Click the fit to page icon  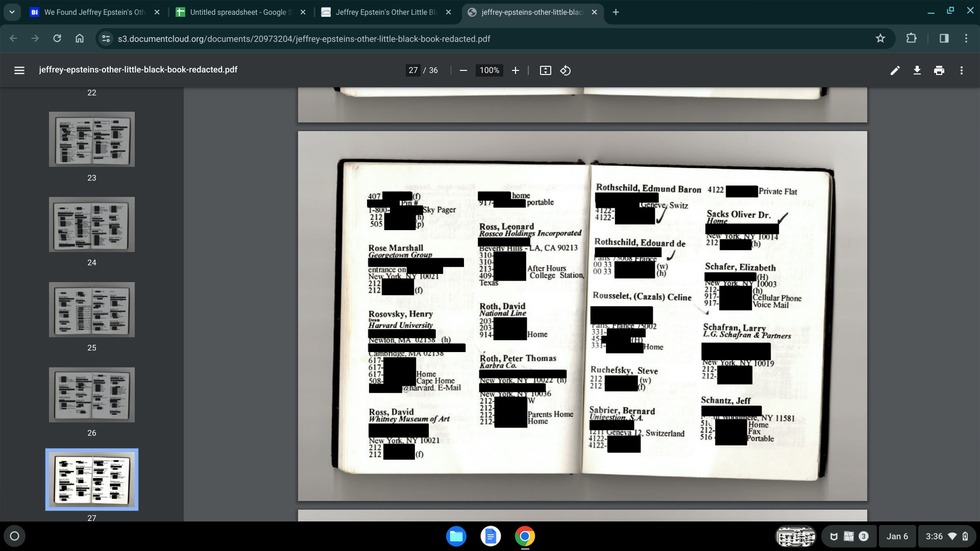(546, 71)
